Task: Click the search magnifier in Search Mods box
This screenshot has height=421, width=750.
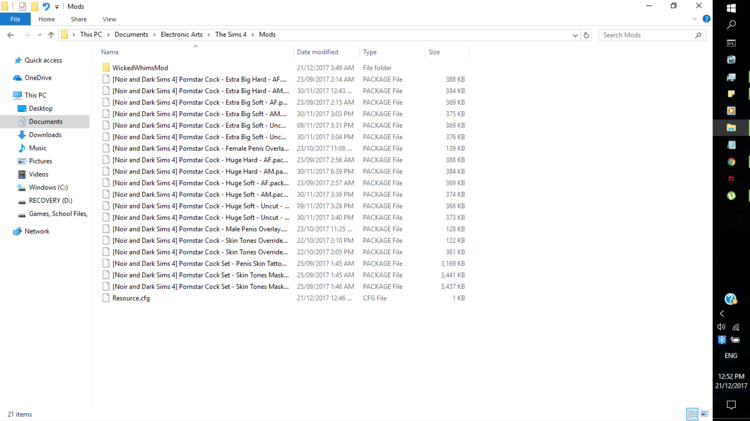Action: [x=698, y=35]
